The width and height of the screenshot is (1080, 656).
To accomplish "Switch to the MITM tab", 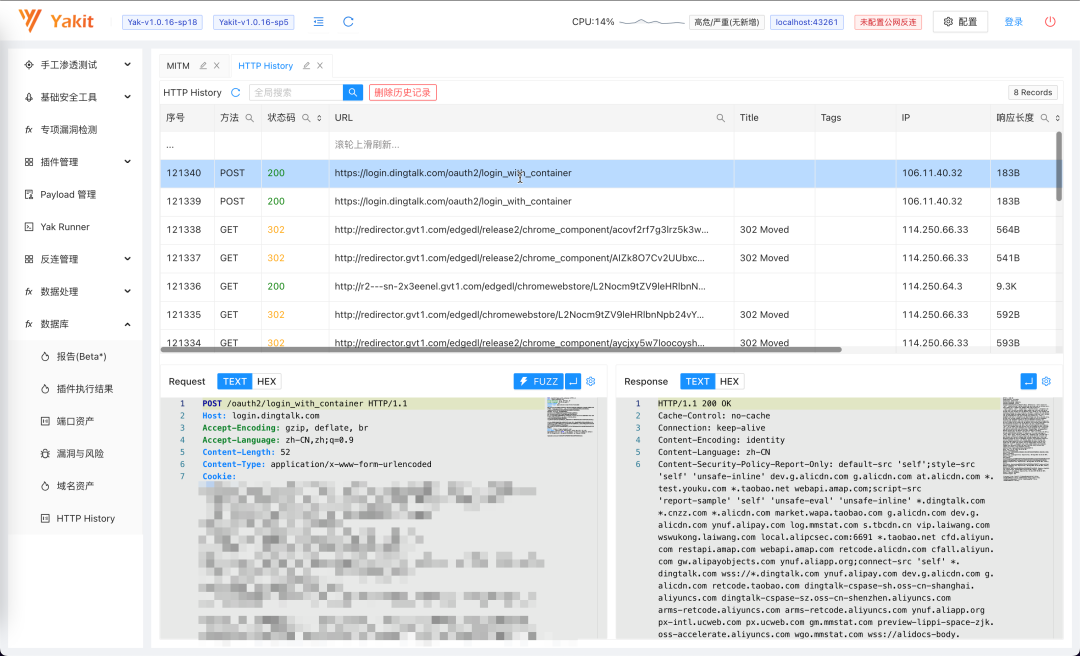I will tap(178, 66).
